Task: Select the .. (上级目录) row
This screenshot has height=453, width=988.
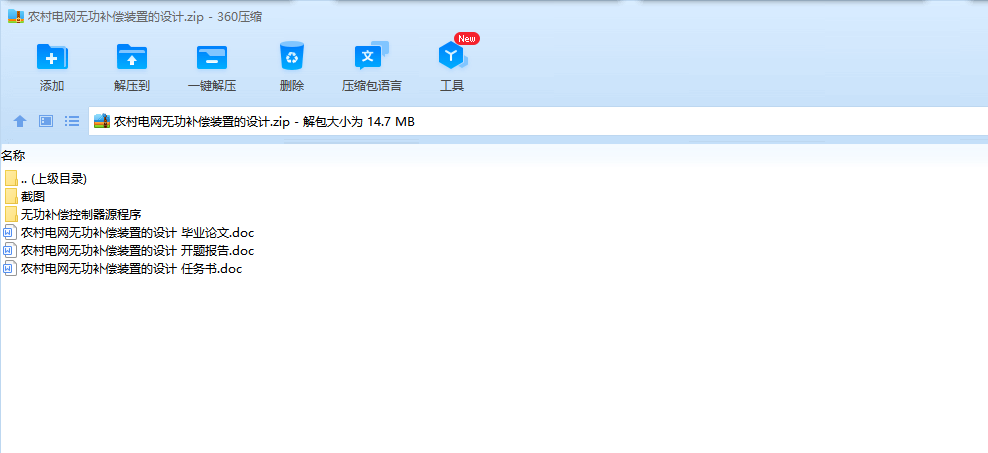Action: coord(54,179)
